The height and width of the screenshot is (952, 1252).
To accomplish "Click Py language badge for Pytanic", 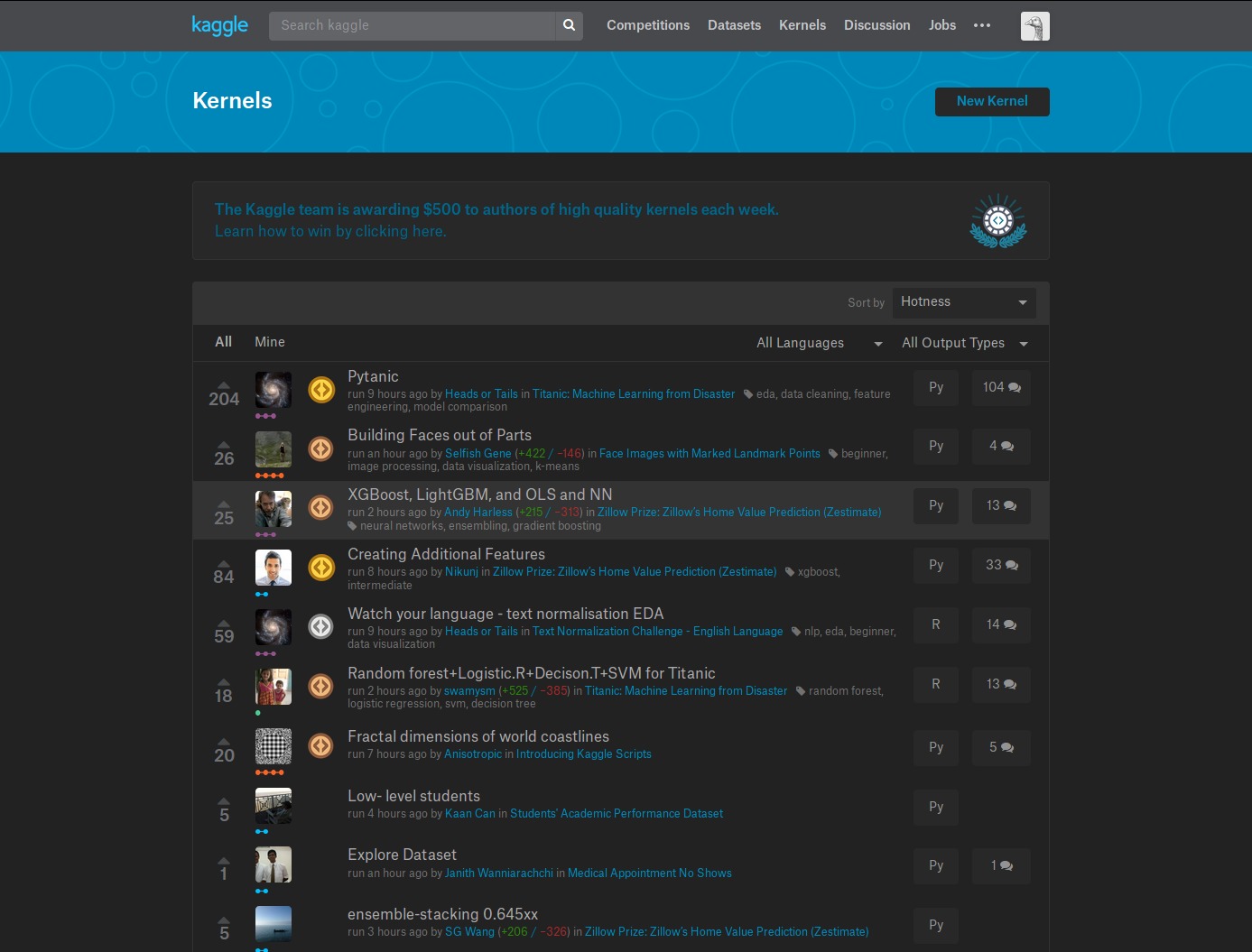I will (x=936, y=387).
